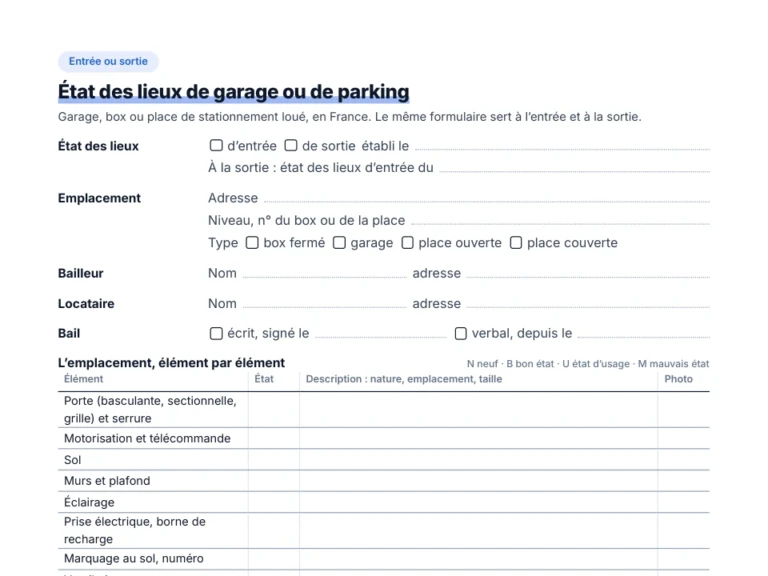Image resolution: width=768 pixels, height=576 pixels.
Task: Click the "Emplacement" section label
Action: point(99,198)
